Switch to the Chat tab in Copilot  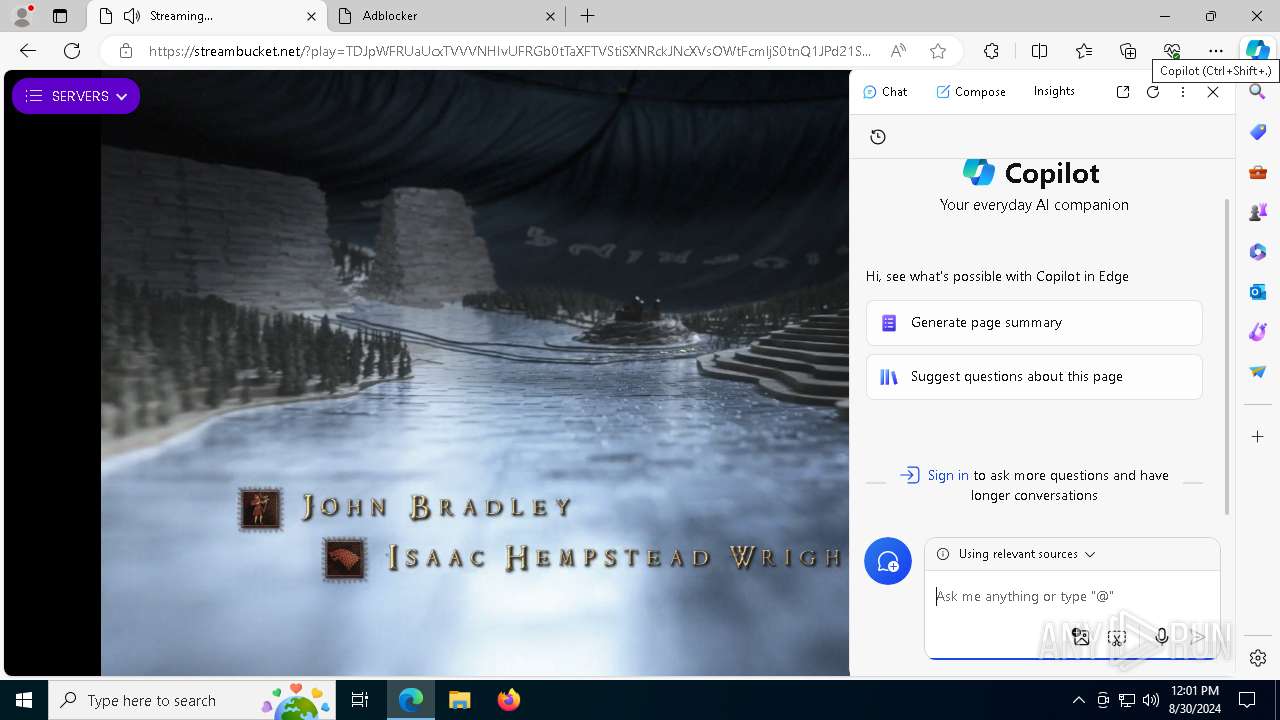coord(885,91)
